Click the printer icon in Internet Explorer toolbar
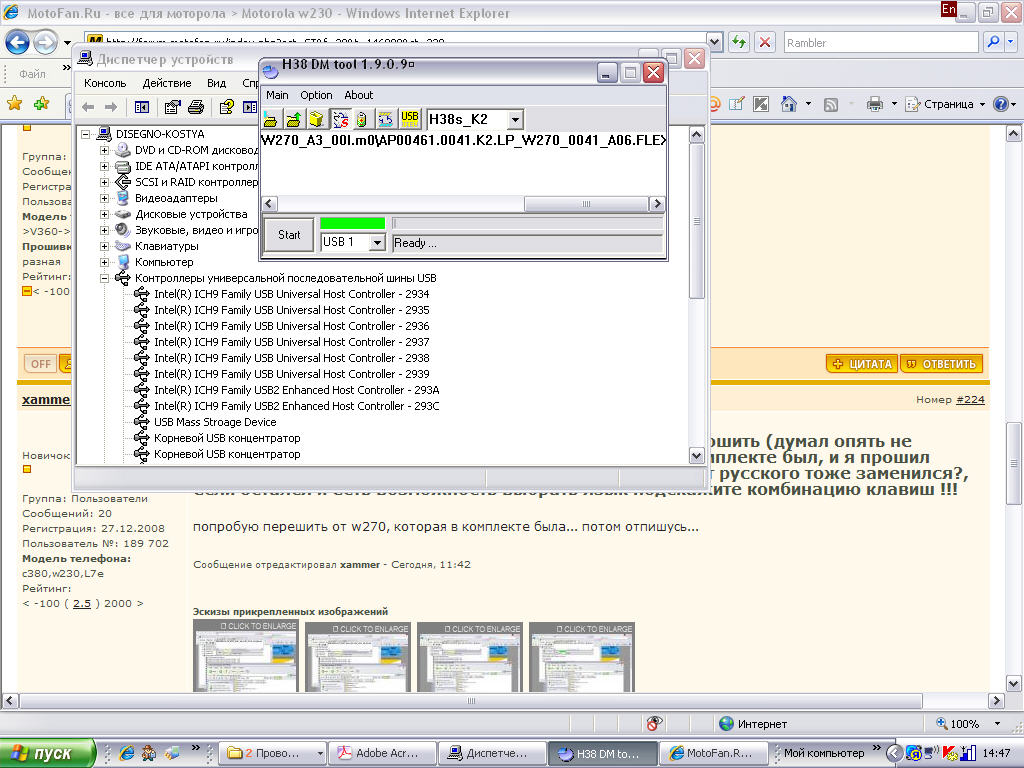This screenshot has height=768, width=1024. tap(874, 104)
